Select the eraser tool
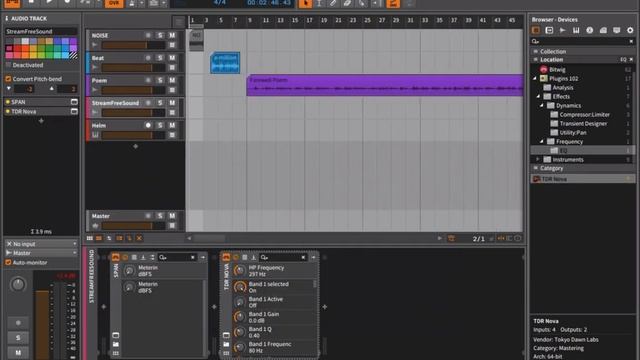 point(347,3)
